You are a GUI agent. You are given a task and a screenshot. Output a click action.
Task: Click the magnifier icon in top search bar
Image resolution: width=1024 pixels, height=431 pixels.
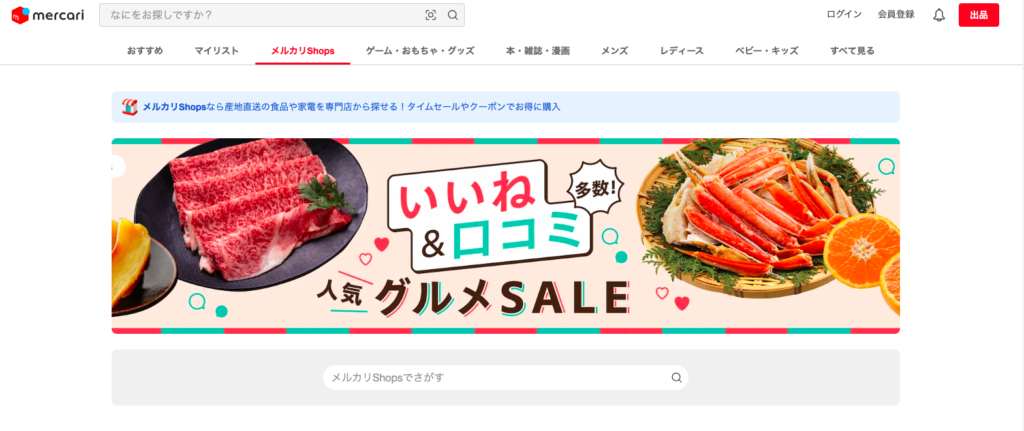(453, 15)
